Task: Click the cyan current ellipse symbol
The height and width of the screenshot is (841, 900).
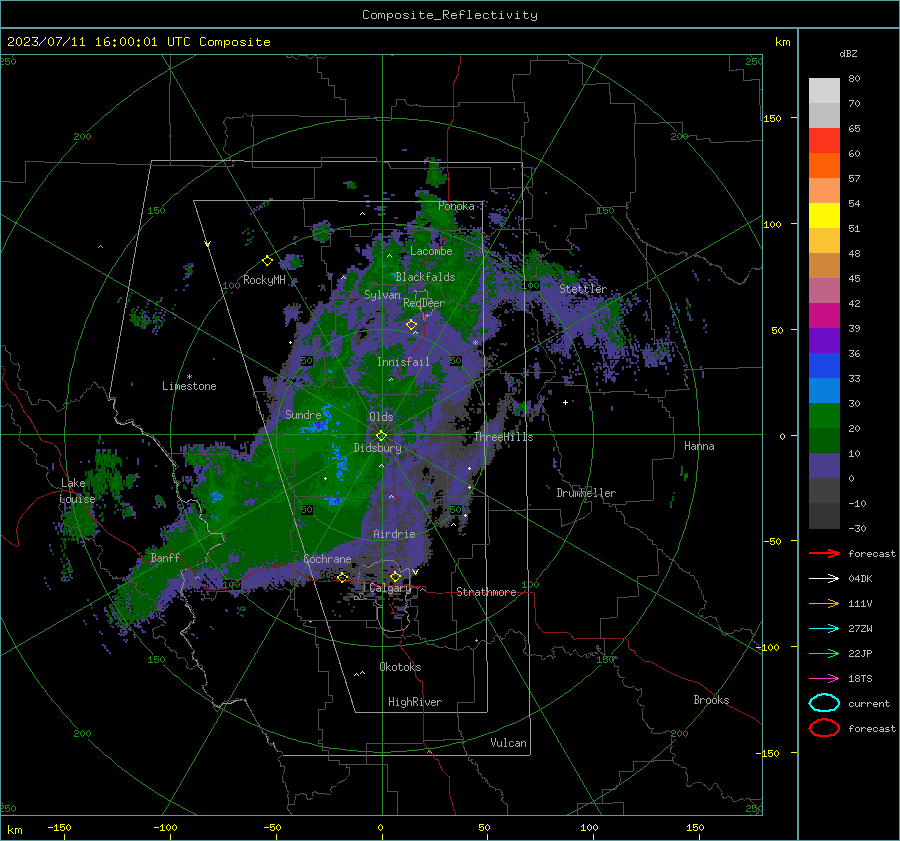Action: click(x=824, y=703)
